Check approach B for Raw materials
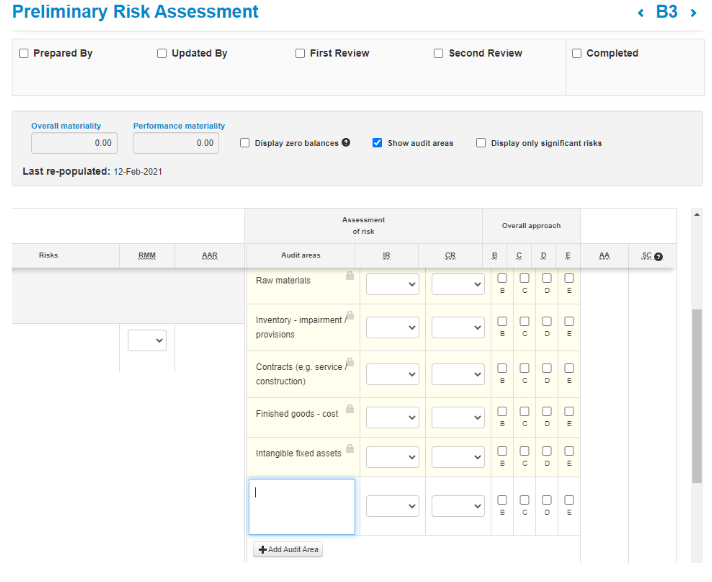Image resolution: width=712 pixels, height=582 pixels. pos(502,278)
